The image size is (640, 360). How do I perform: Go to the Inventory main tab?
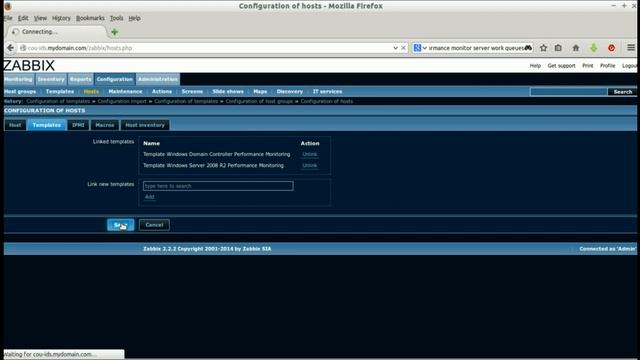pos(51,79)
